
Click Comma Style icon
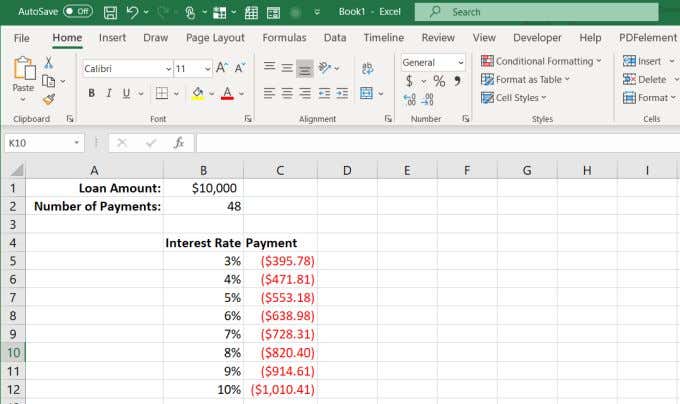click(x=458, y=81)
